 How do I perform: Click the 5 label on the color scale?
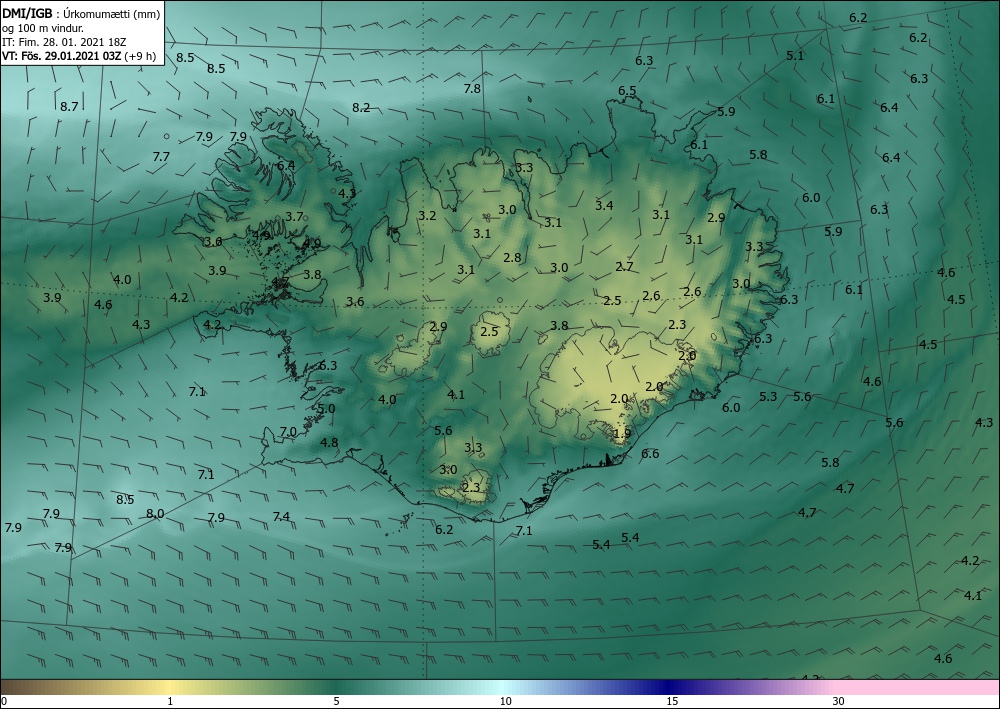coord(336,701)
